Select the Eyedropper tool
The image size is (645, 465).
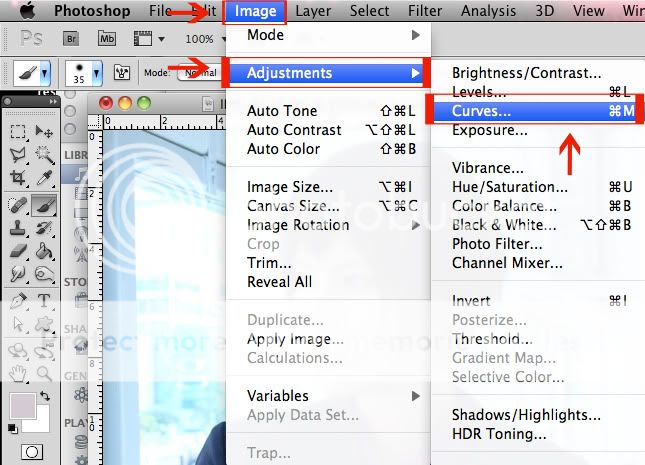[44, 178]
